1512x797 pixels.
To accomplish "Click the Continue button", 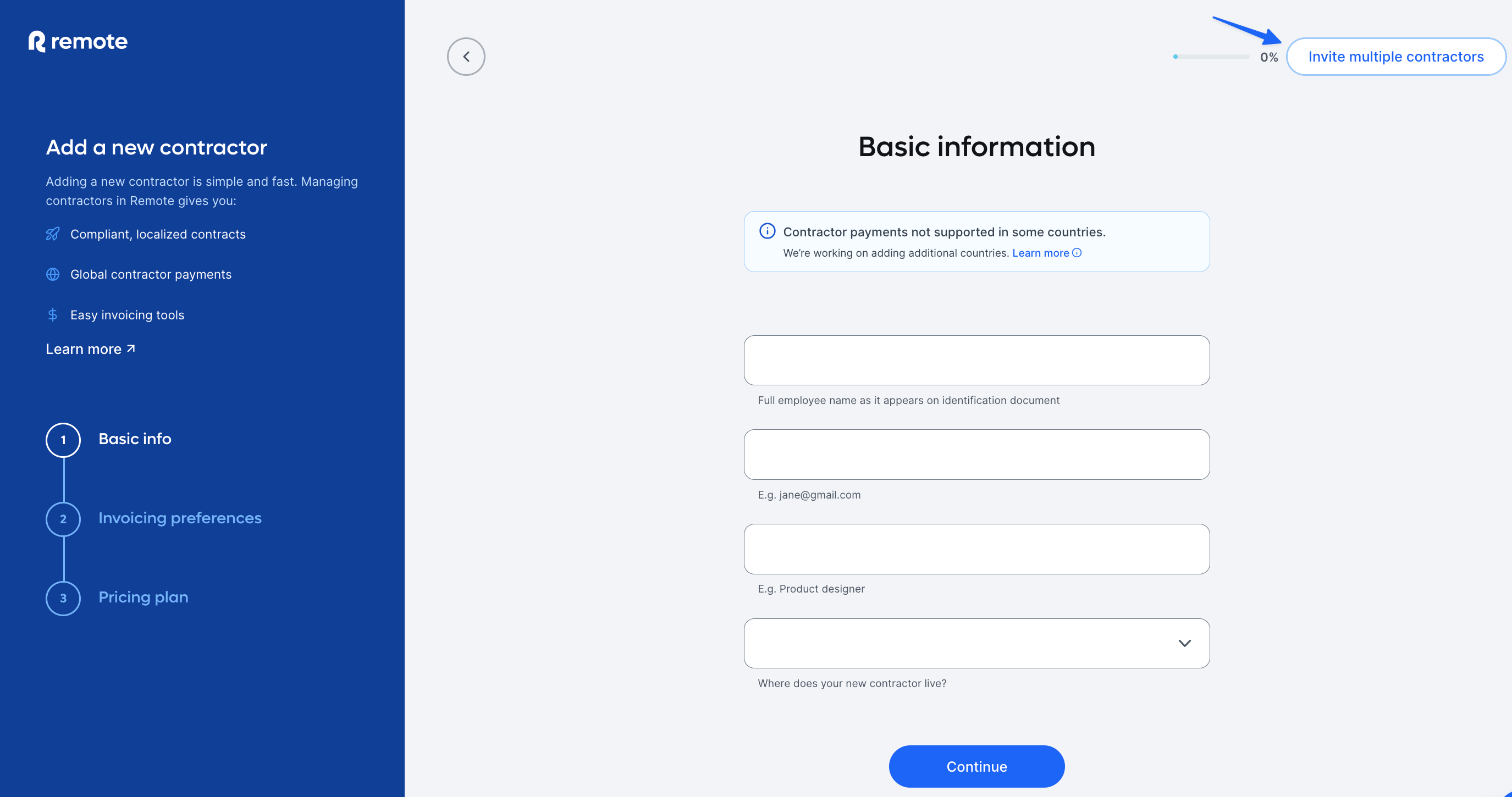I will point(976,766).
